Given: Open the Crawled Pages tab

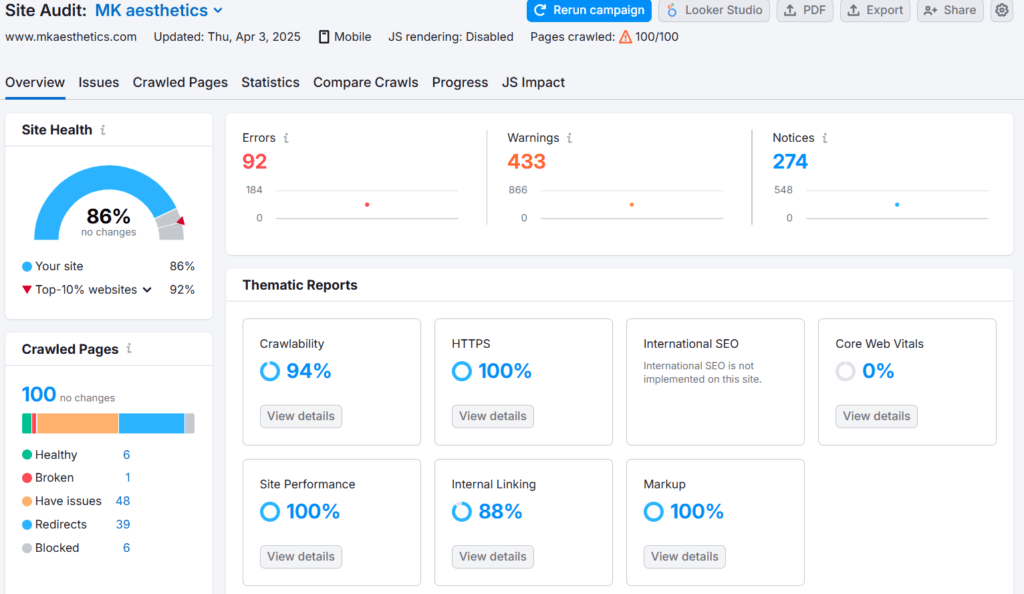Looking at the screenshot, I should (180, 82).
